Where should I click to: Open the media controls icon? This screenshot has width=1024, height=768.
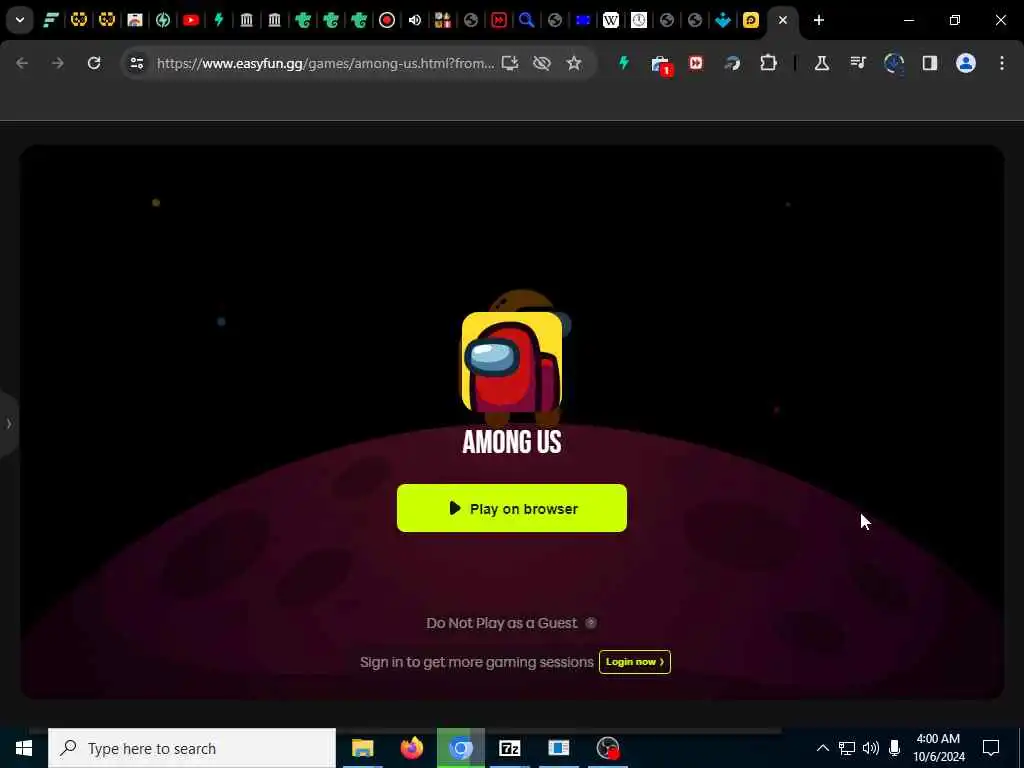pyautogui.click(x=857, y=63)
